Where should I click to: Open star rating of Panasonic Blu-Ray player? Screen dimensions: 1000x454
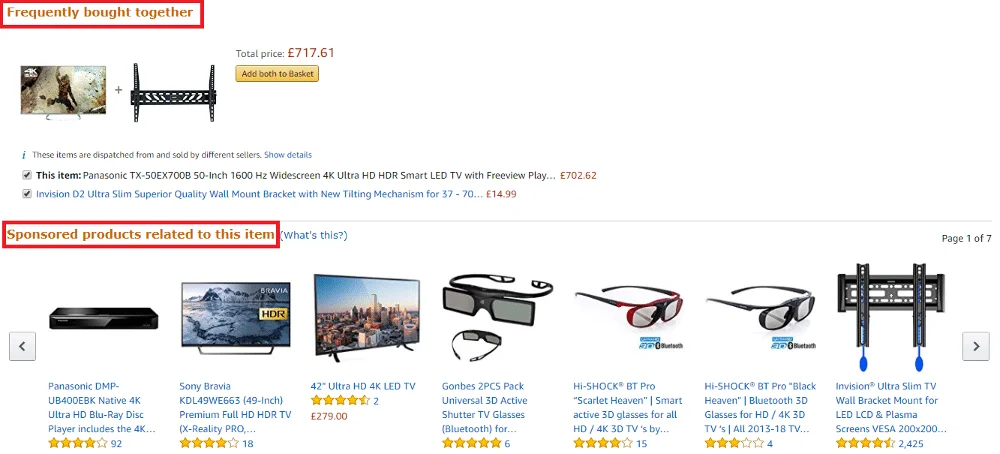78,443
